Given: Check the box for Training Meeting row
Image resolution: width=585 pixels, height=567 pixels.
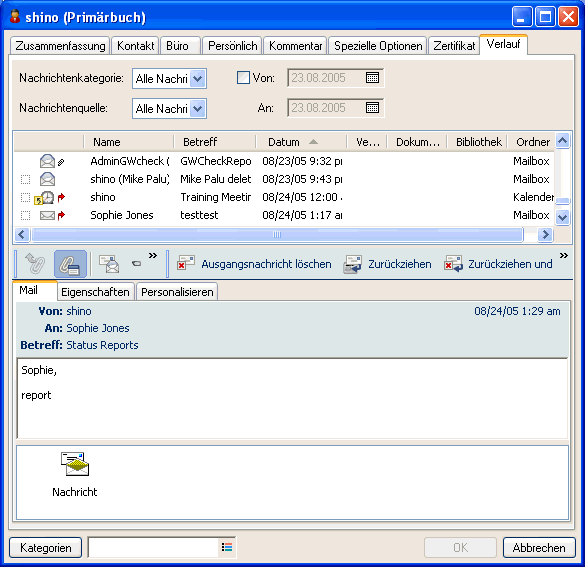Looking at the screenshot, I should 25,197.
